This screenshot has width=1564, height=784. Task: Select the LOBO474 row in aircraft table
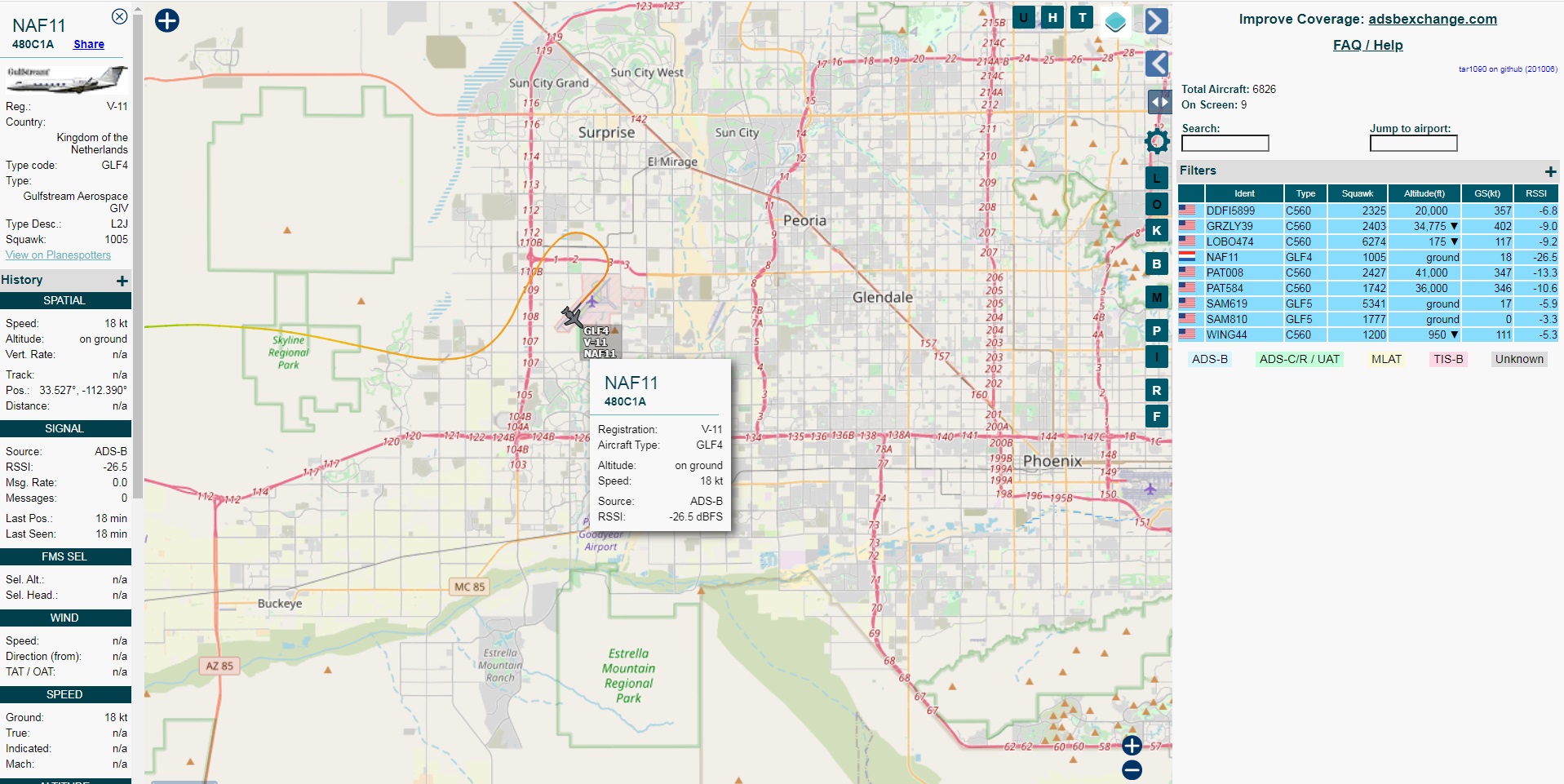pos(1368,241)
